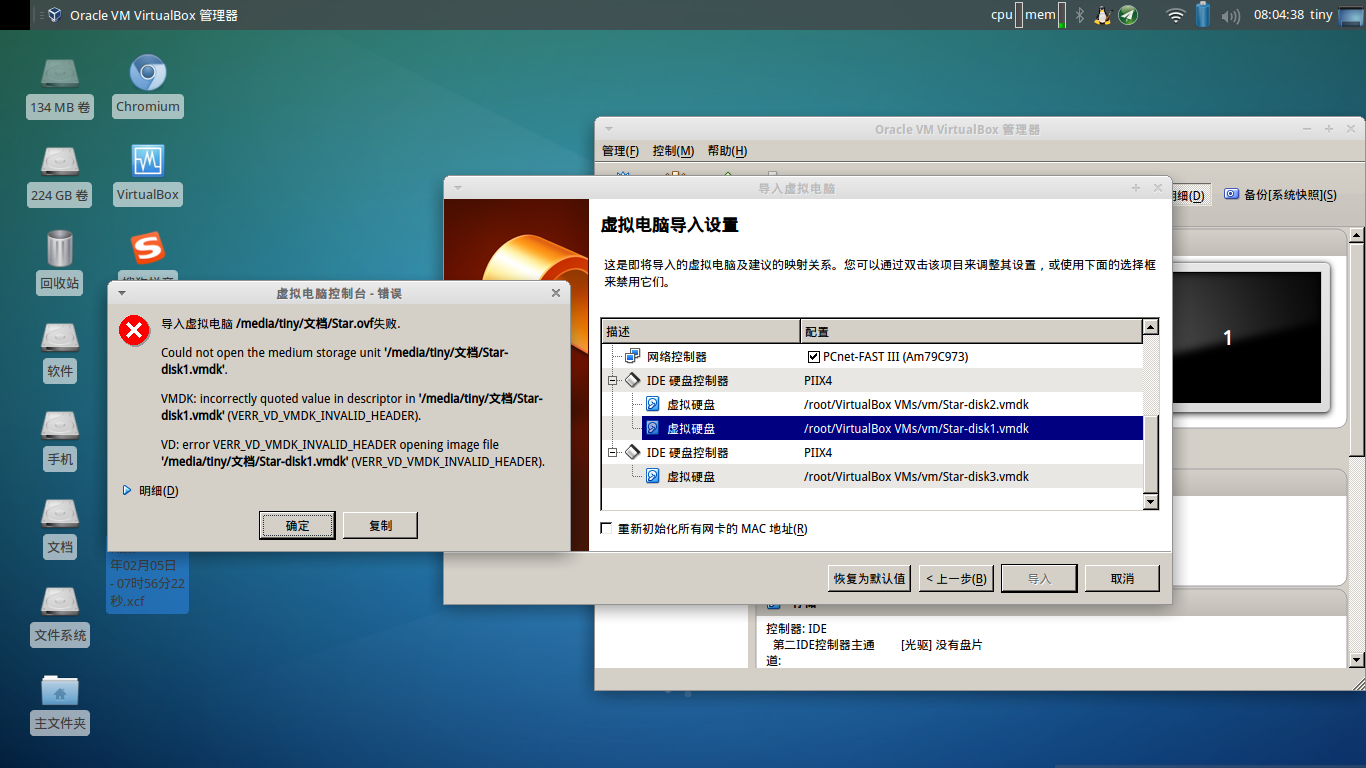
Task: Click the 网络控制器 network adapter icon
Action: point(633,356)
